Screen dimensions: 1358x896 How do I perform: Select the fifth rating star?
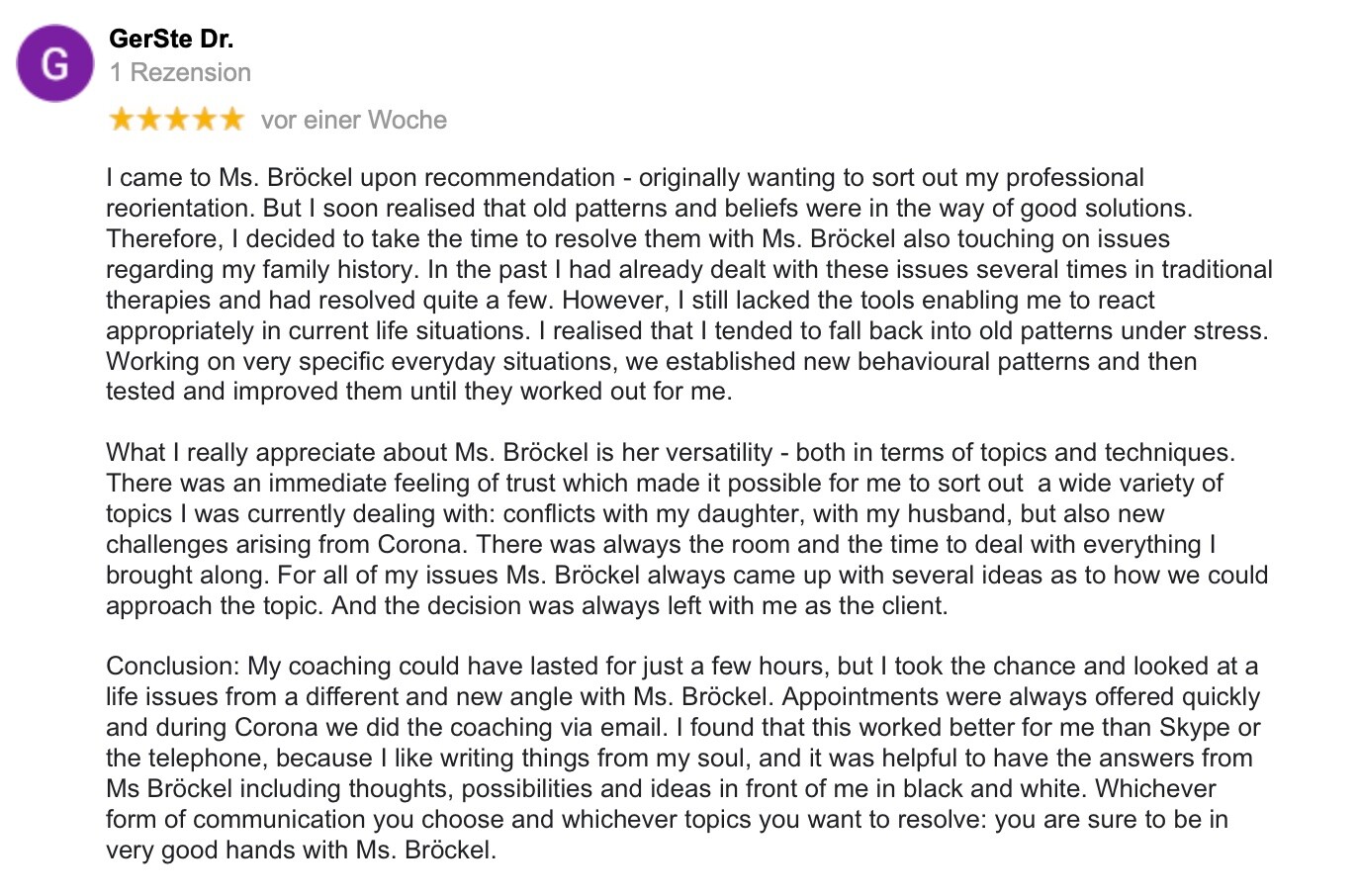pyautogui.click(x=232, y=120)
